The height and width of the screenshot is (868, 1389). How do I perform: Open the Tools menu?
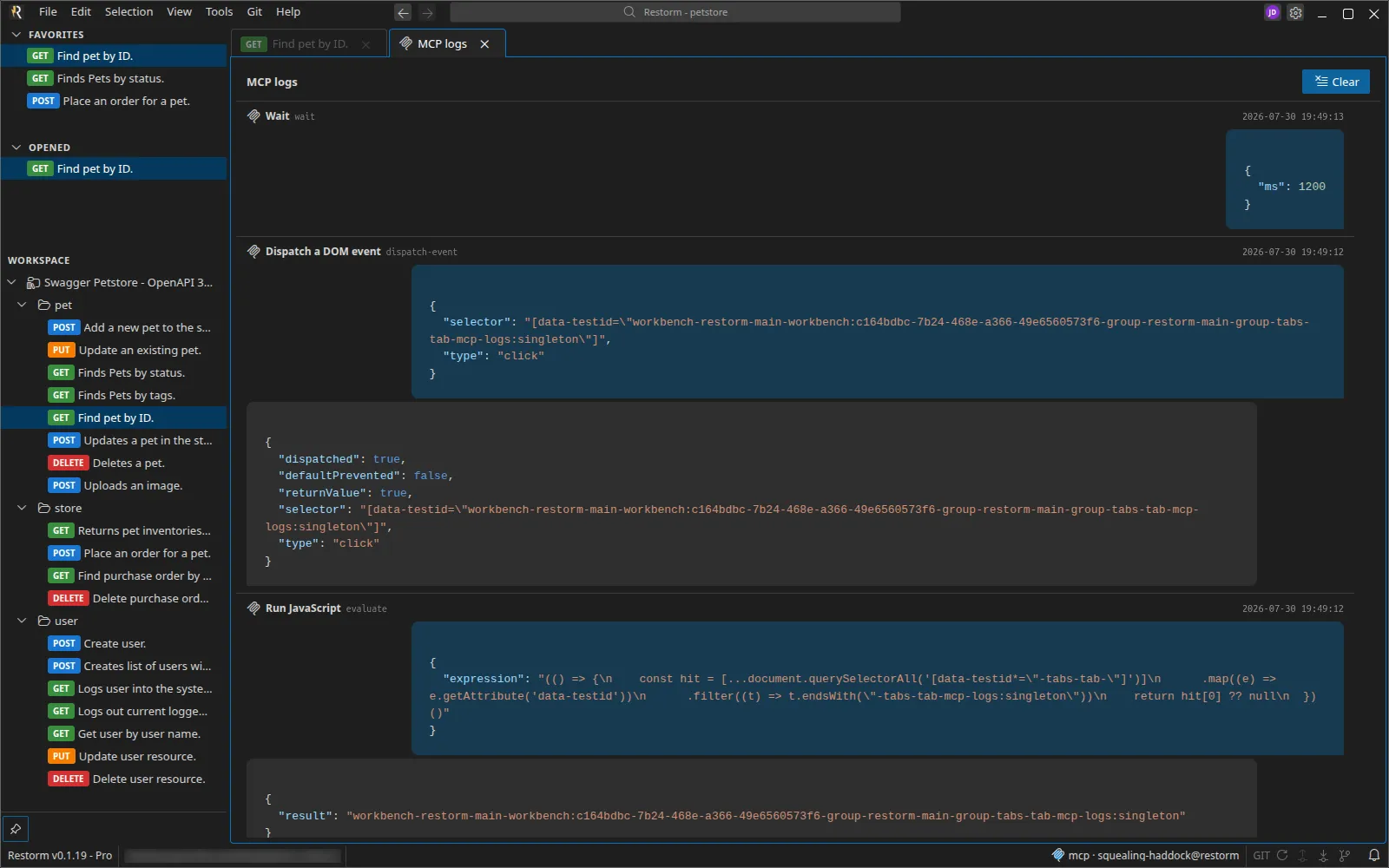[x=219, y=12]
